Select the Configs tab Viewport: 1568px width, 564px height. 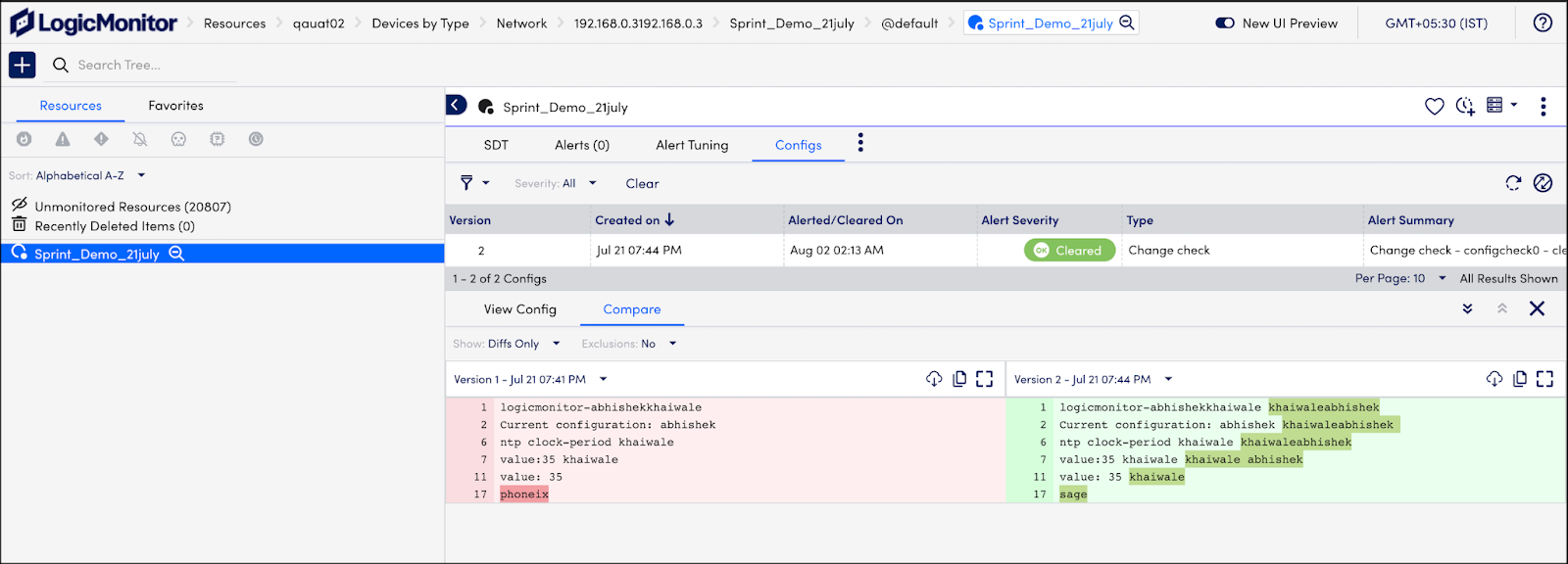799,145
